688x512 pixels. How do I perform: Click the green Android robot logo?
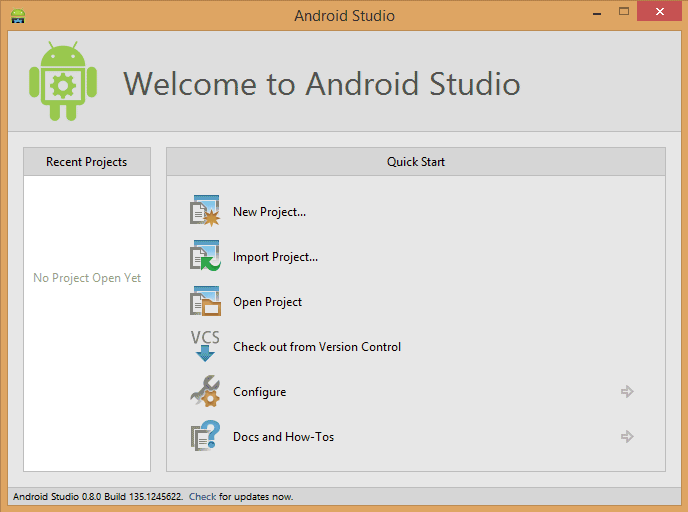click(x=63, y=81)
